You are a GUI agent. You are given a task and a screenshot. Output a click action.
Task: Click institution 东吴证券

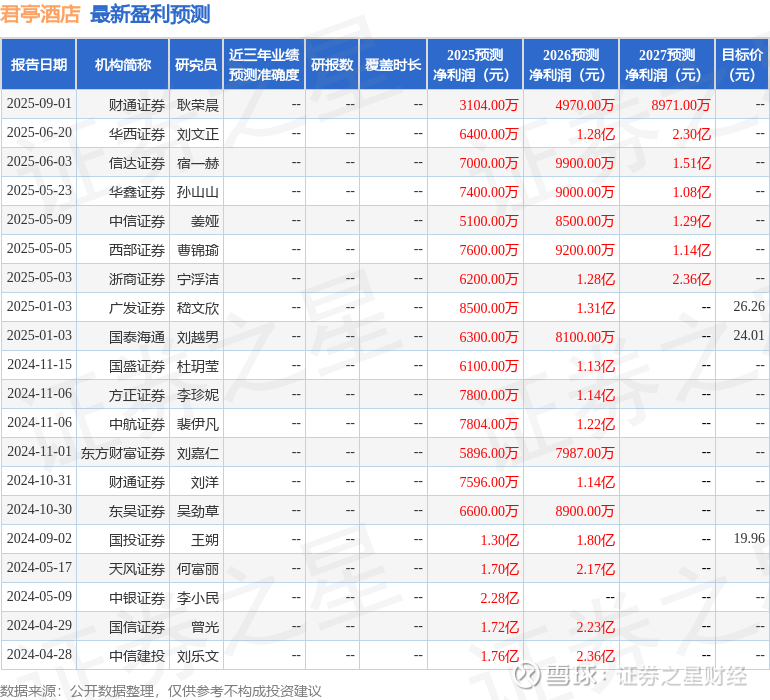click(137, 511)
